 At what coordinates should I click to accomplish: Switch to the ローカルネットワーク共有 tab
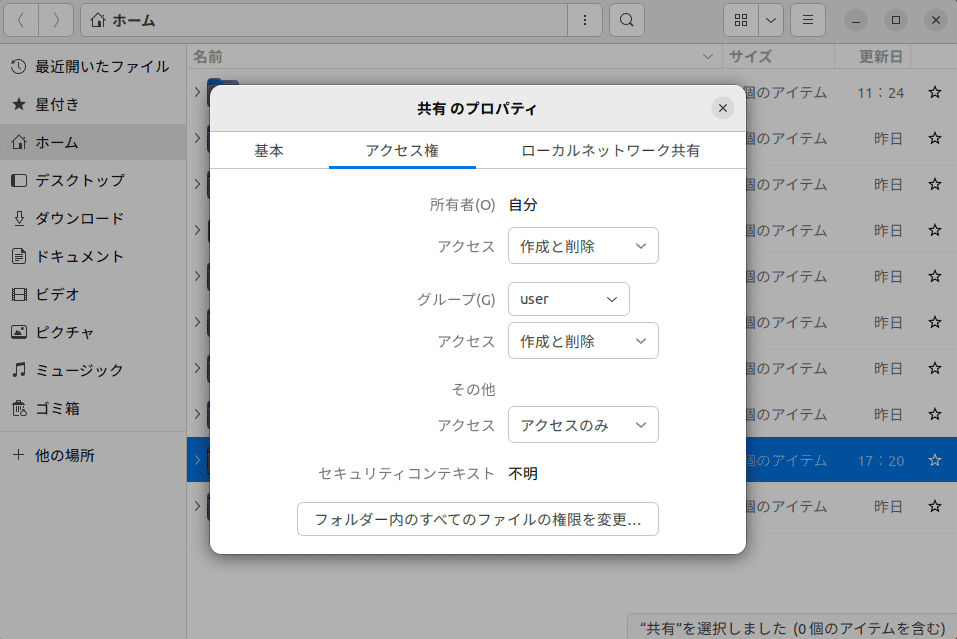pos(610,150)
